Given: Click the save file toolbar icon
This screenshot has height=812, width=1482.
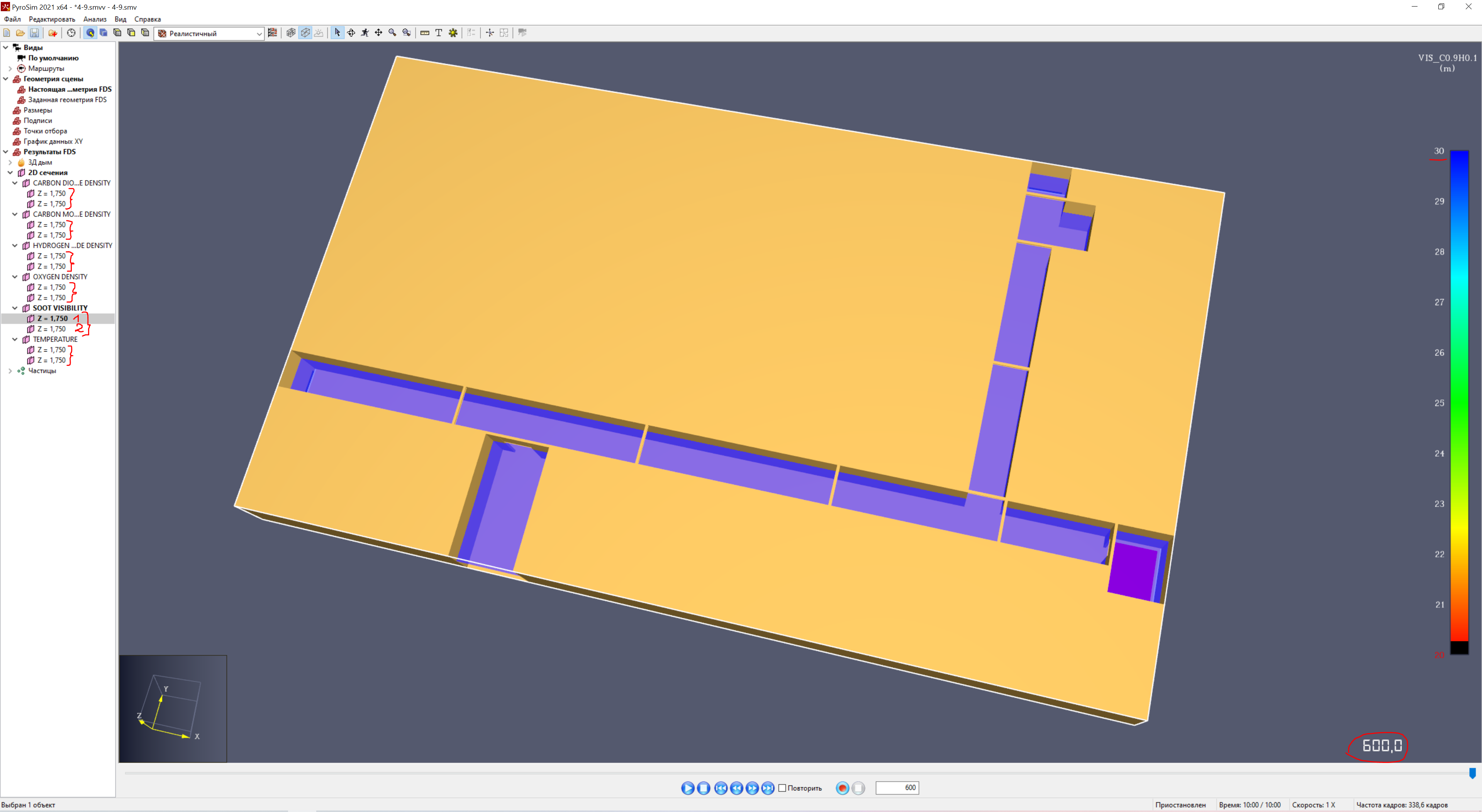Looking at the screenshot, I should tap(34, 33).
